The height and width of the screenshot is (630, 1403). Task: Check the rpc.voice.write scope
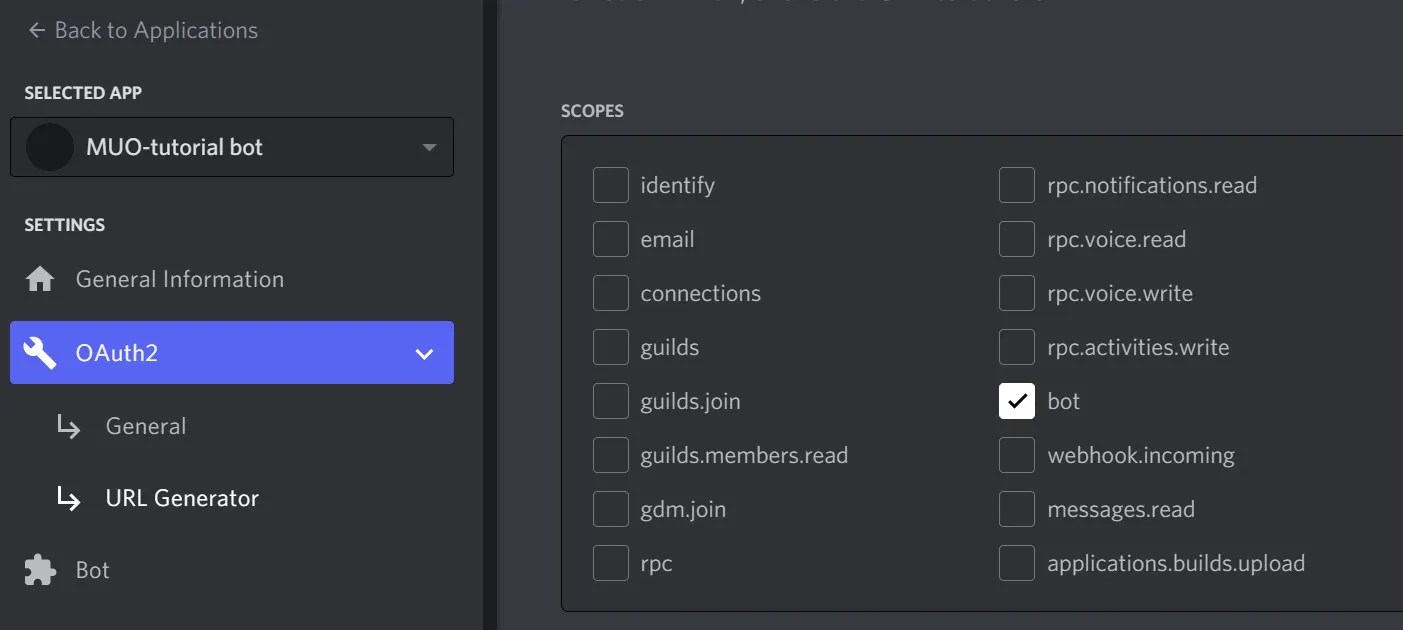[1016, 293]
